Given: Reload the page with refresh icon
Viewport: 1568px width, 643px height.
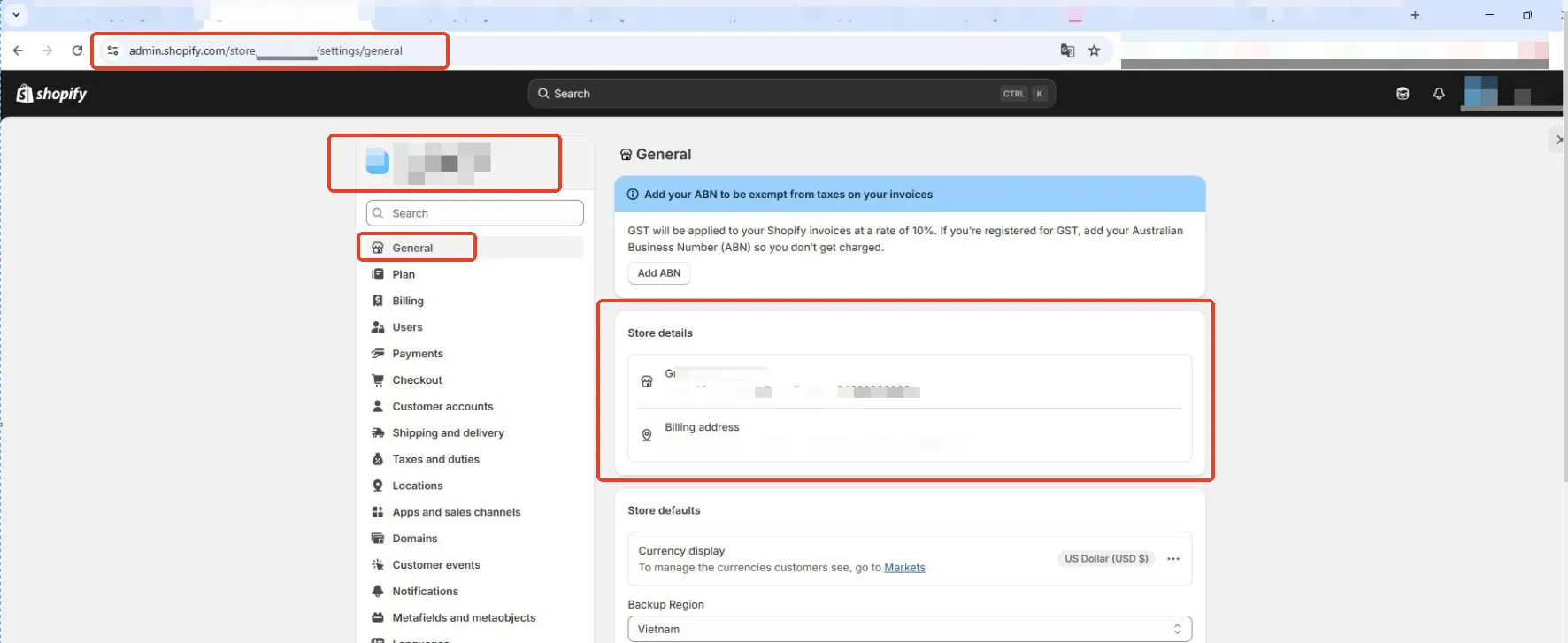Looking at the screenshot, I should click(x=77, y=50).
